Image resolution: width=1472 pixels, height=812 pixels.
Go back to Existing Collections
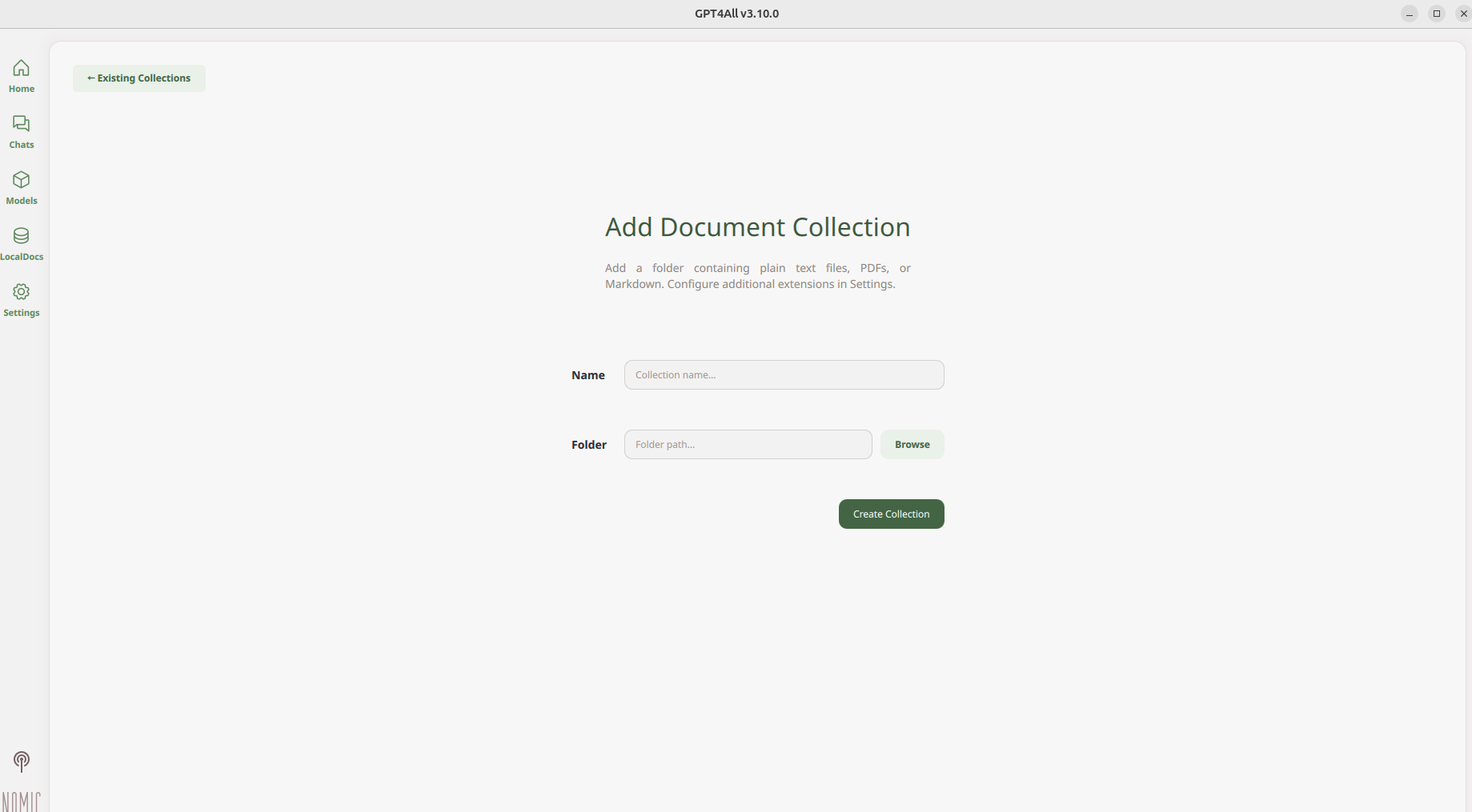tap(139, 78)
